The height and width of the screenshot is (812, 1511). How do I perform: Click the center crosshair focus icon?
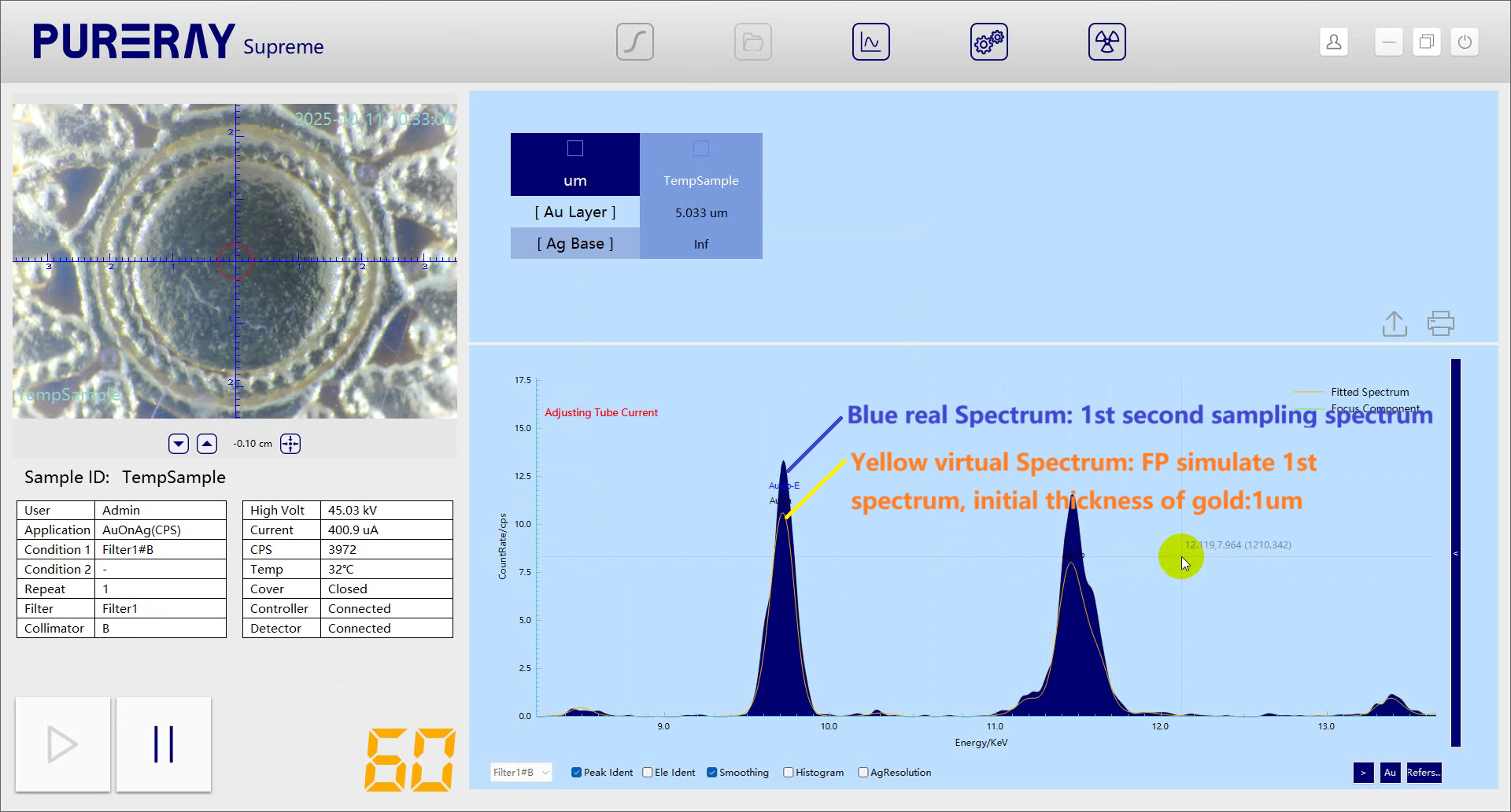pyautogui.click(x=290, y=444)
